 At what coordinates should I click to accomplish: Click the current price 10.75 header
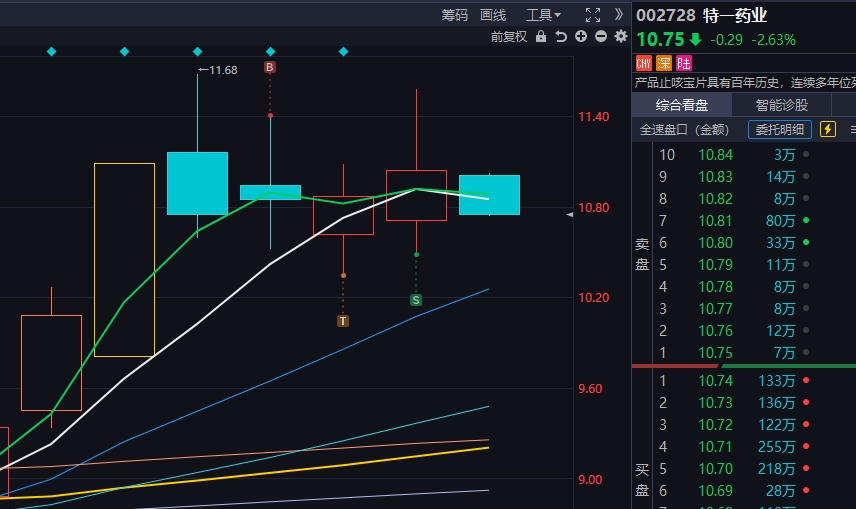[x=660, y=39]
